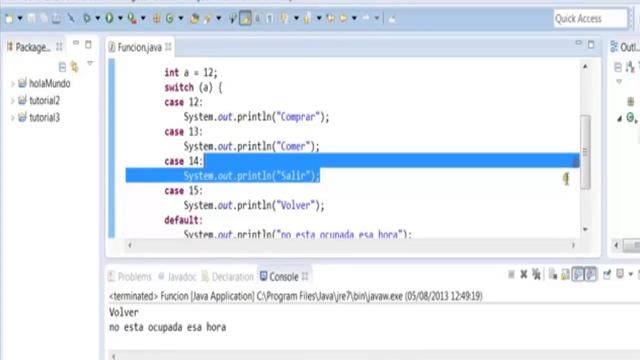Toggle Sort in Outline panel toolbar

pos(630,67)
